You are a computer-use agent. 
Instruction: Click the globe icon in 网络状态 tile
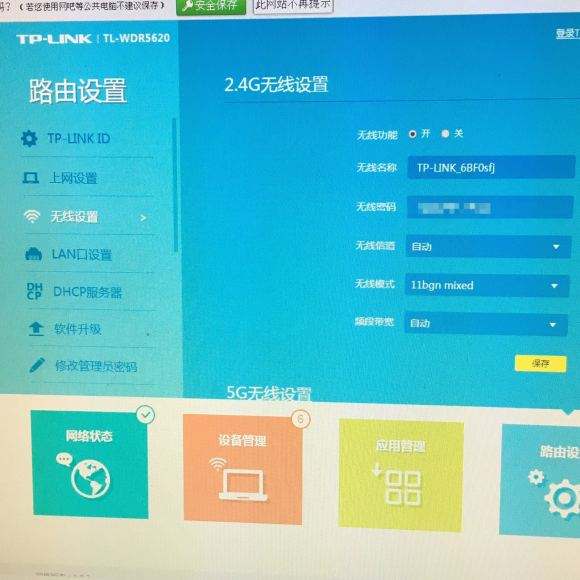point(90,479)
